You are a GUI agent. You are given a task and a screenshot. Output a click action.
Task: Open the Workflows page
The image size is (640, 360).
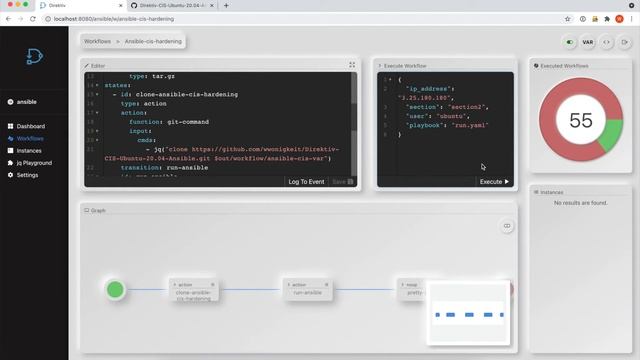click(x=30, y=138)
